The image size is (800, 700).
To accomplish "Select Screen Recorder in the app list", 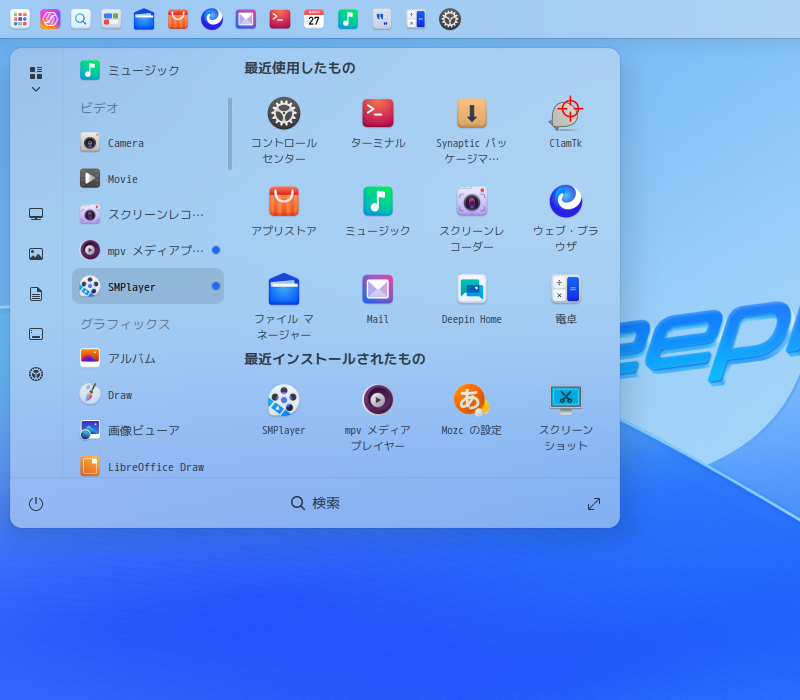I will pyautogui.click(x=148, y=214).
